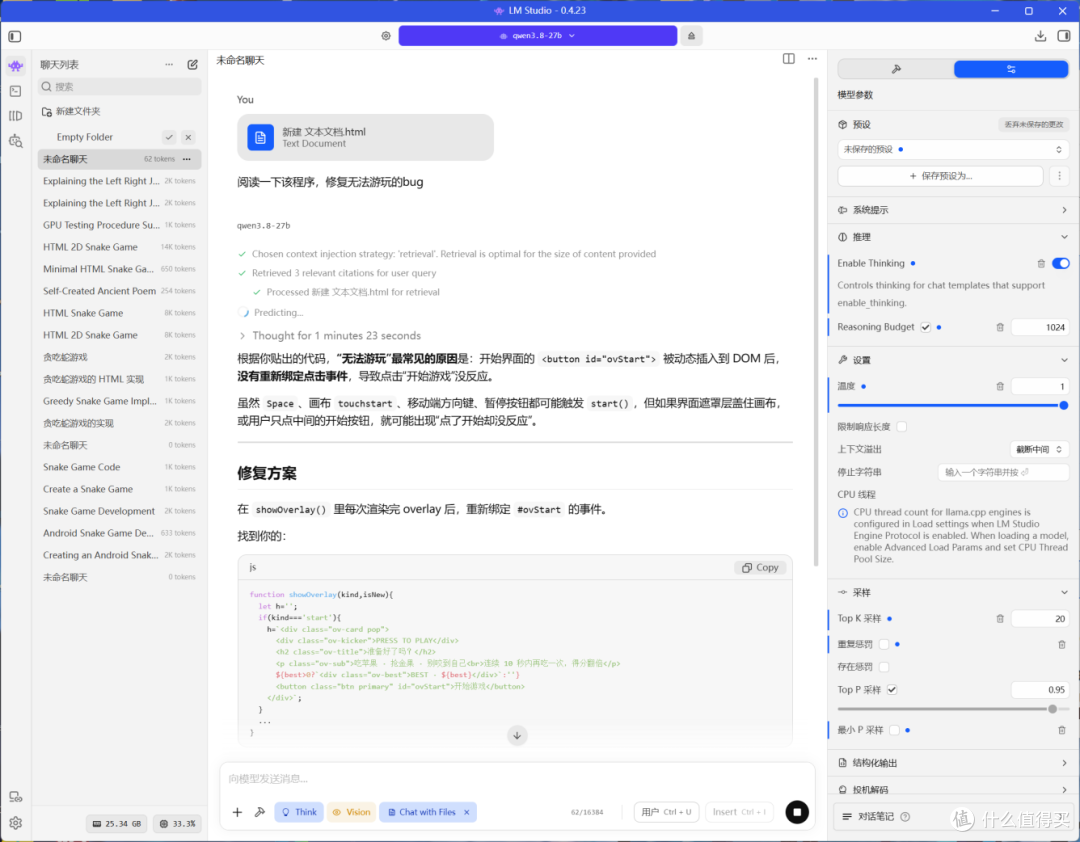This screenshot has height=842, width=1080.
Task: Click the 保存预设为 button
Action: coord(940,176)
